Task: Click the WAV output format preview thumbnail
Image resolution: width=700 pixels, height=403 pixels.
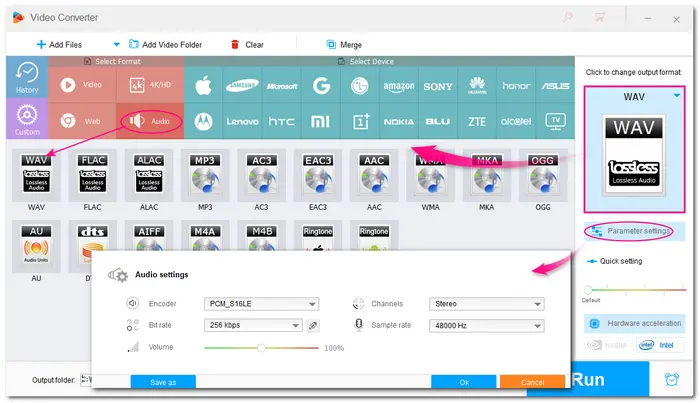Action: (633, 153)
